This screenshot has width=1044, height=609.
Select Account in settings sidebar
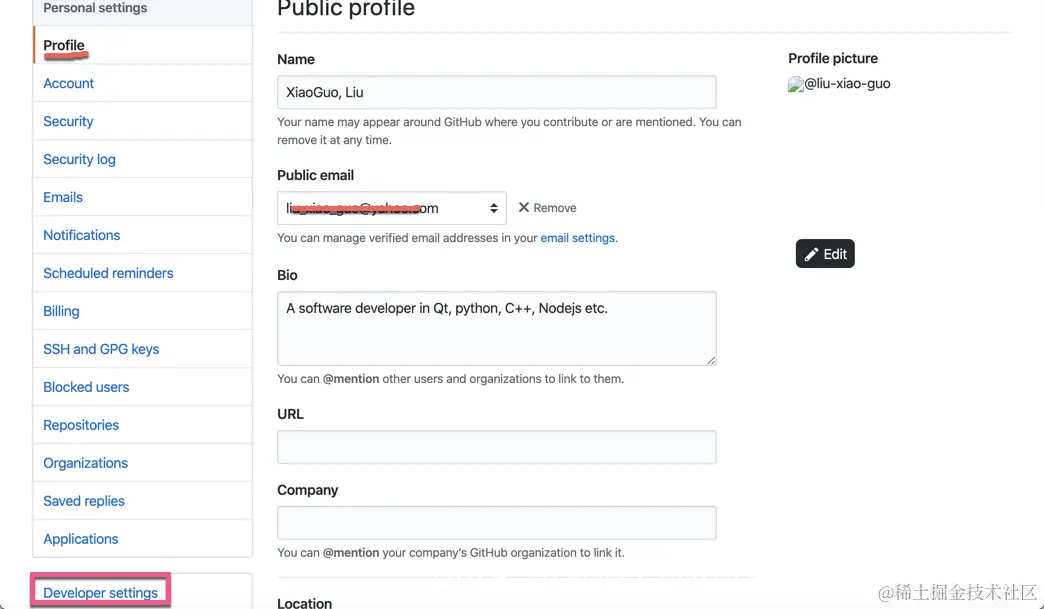69,83
